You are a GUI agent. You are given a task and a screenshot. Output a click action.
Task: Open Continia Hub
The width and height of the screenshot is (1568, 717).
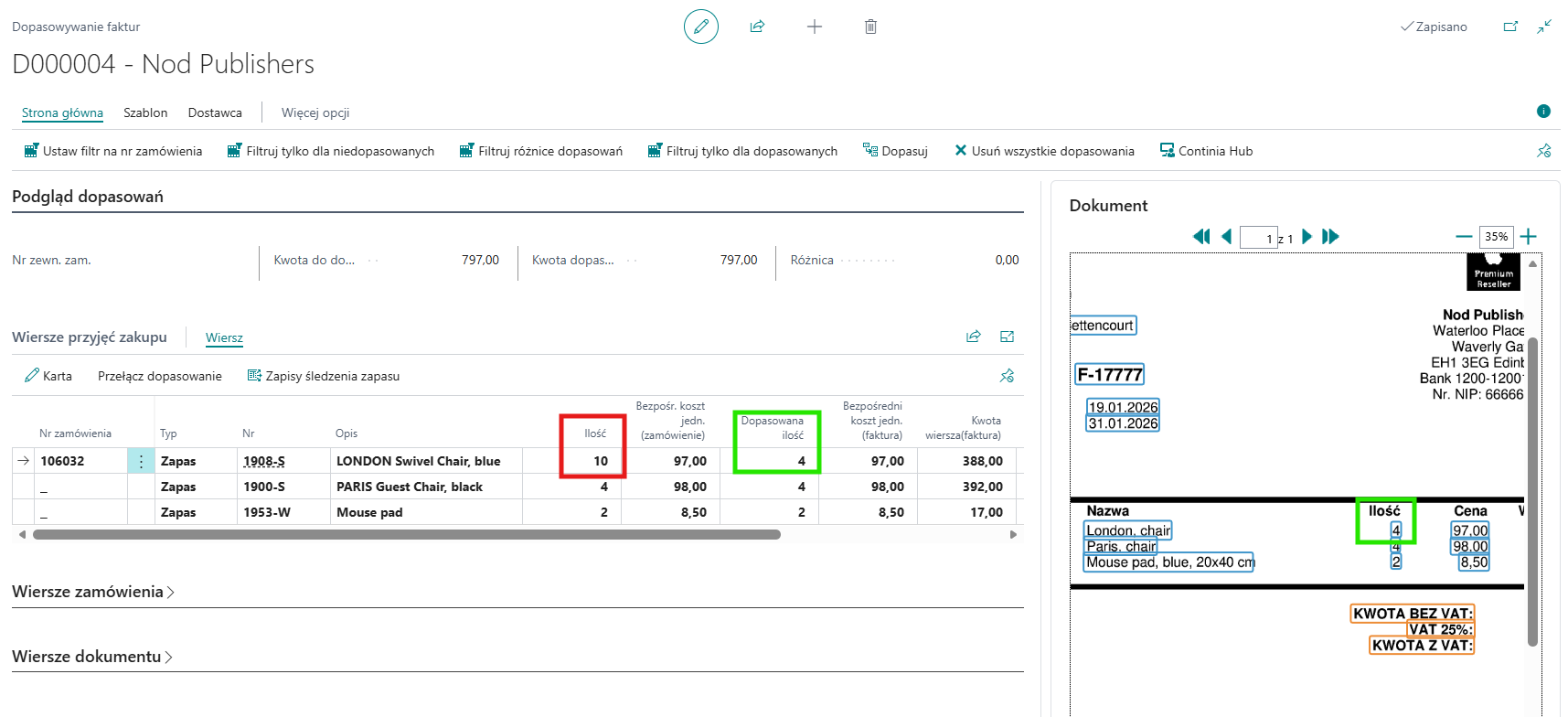pyautogui.click(x=1206, y=151)
